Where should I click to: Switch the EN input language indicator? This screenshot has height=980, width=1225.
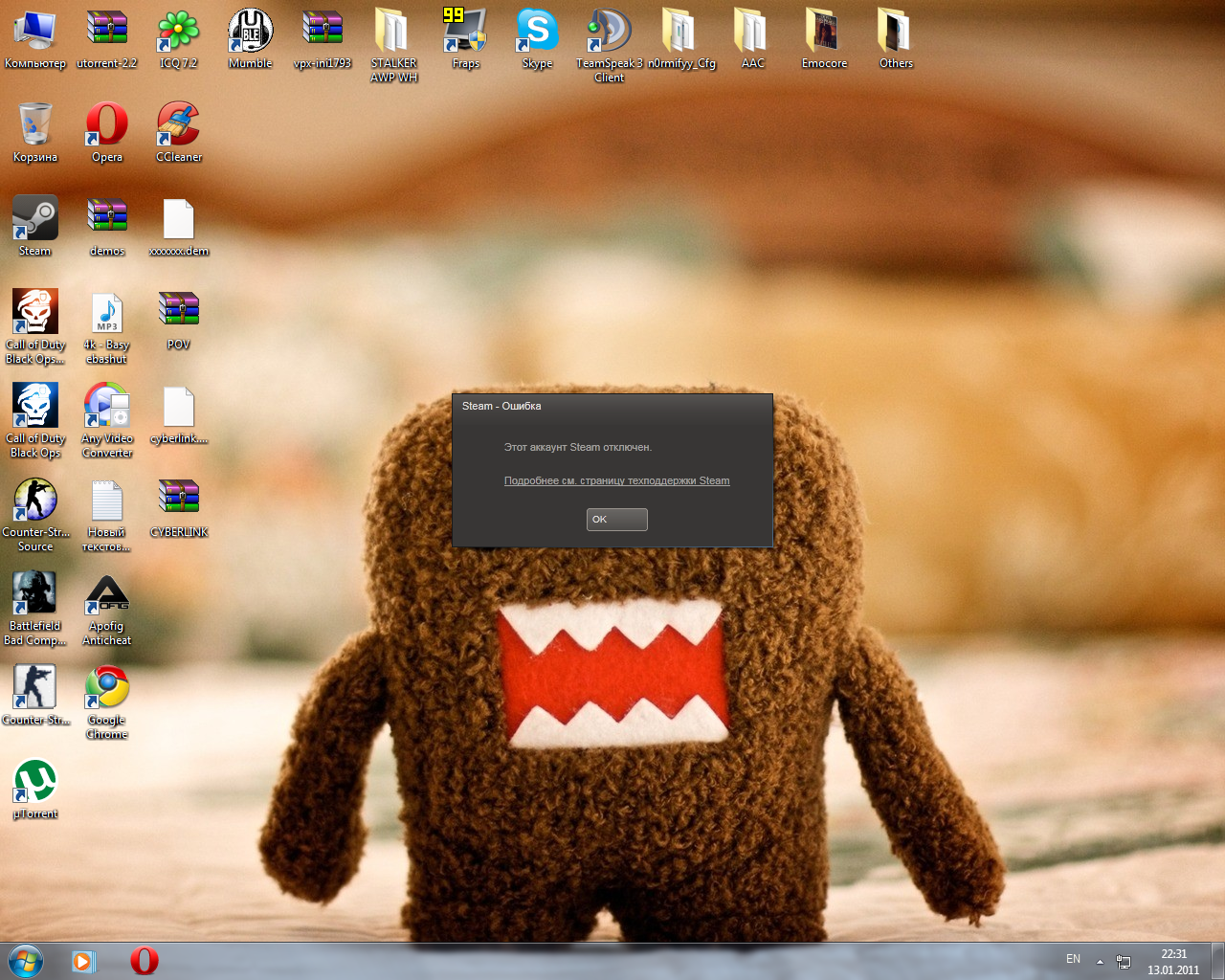[x=1073, y=959]
